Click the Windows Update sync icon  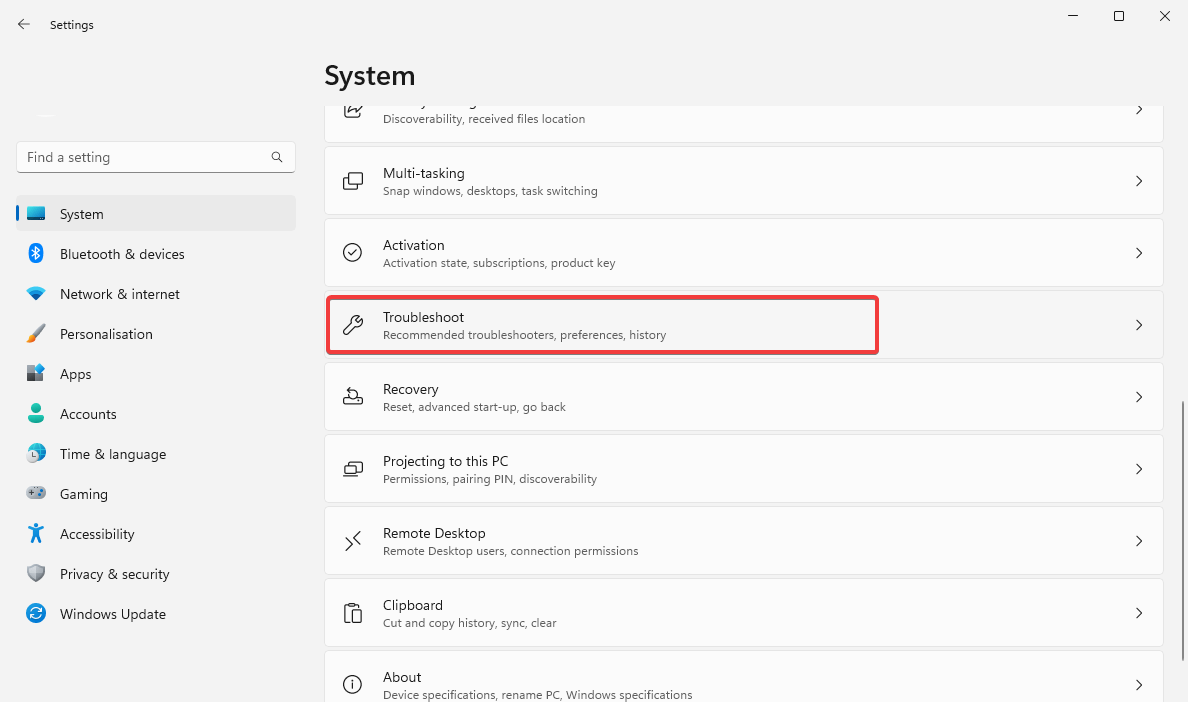pyautogui.click(x=36, y=613)
